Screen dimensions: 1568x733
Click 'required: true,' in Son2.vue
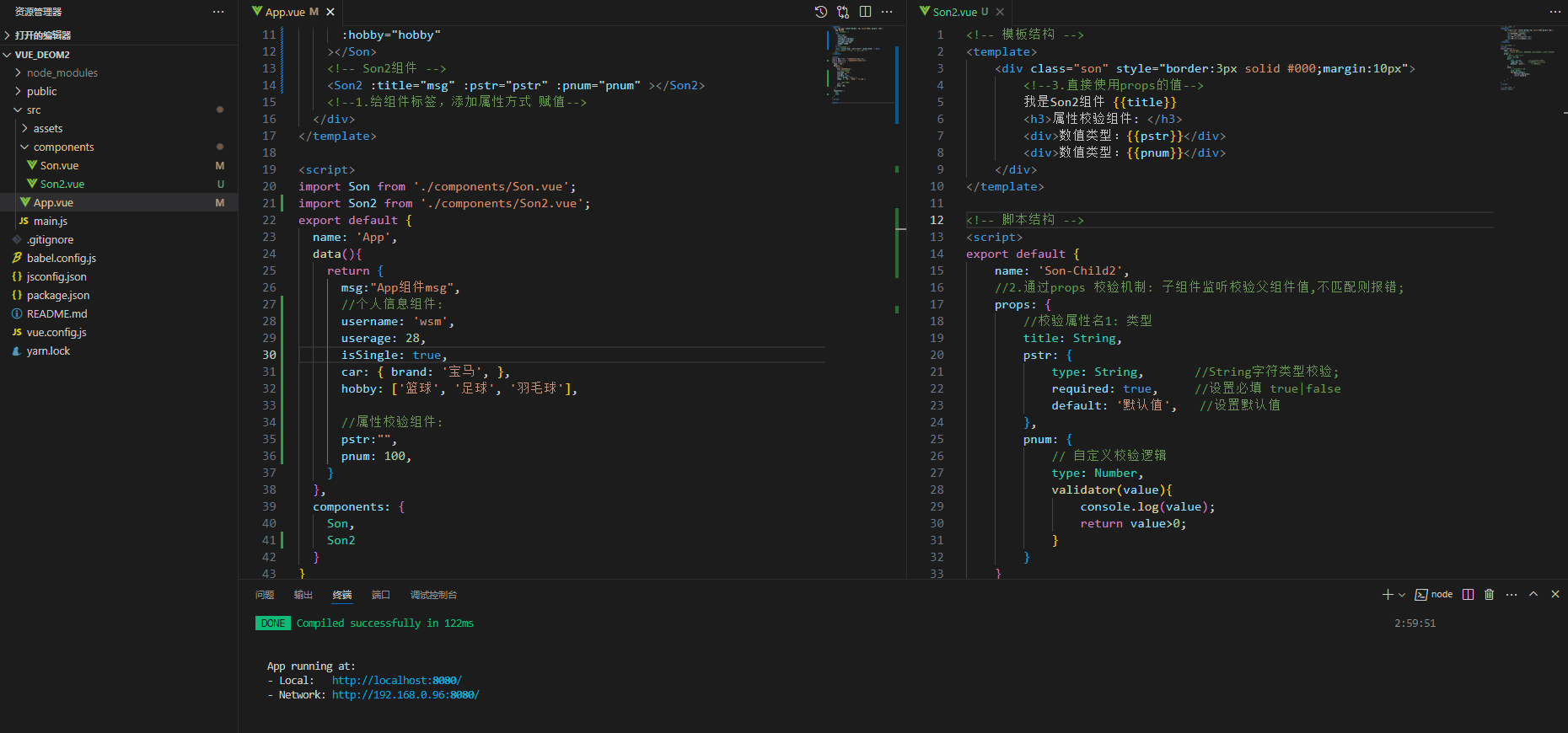click(1105, 388)
